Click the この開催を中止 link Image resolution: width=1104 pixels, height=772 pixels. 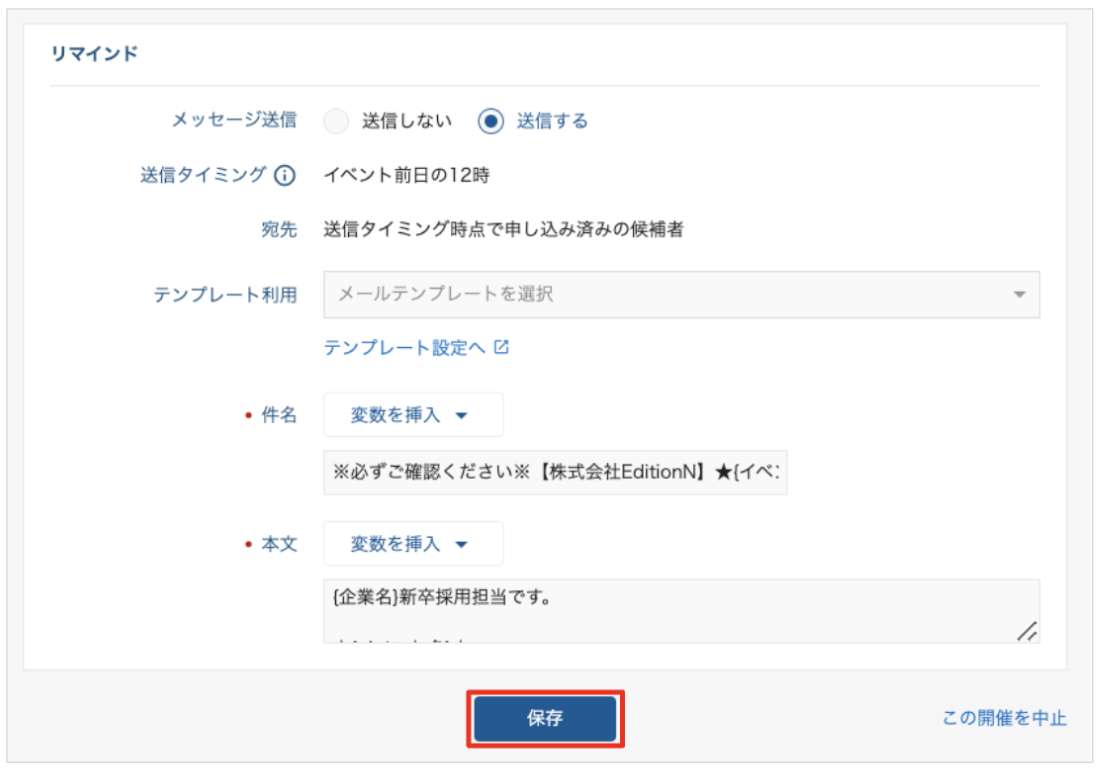coord(1004,718)
